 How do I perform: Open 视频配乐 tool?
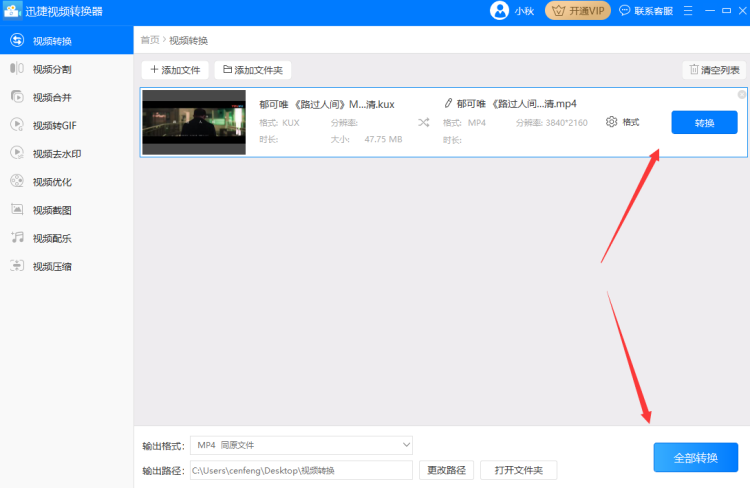click(66, 238)
